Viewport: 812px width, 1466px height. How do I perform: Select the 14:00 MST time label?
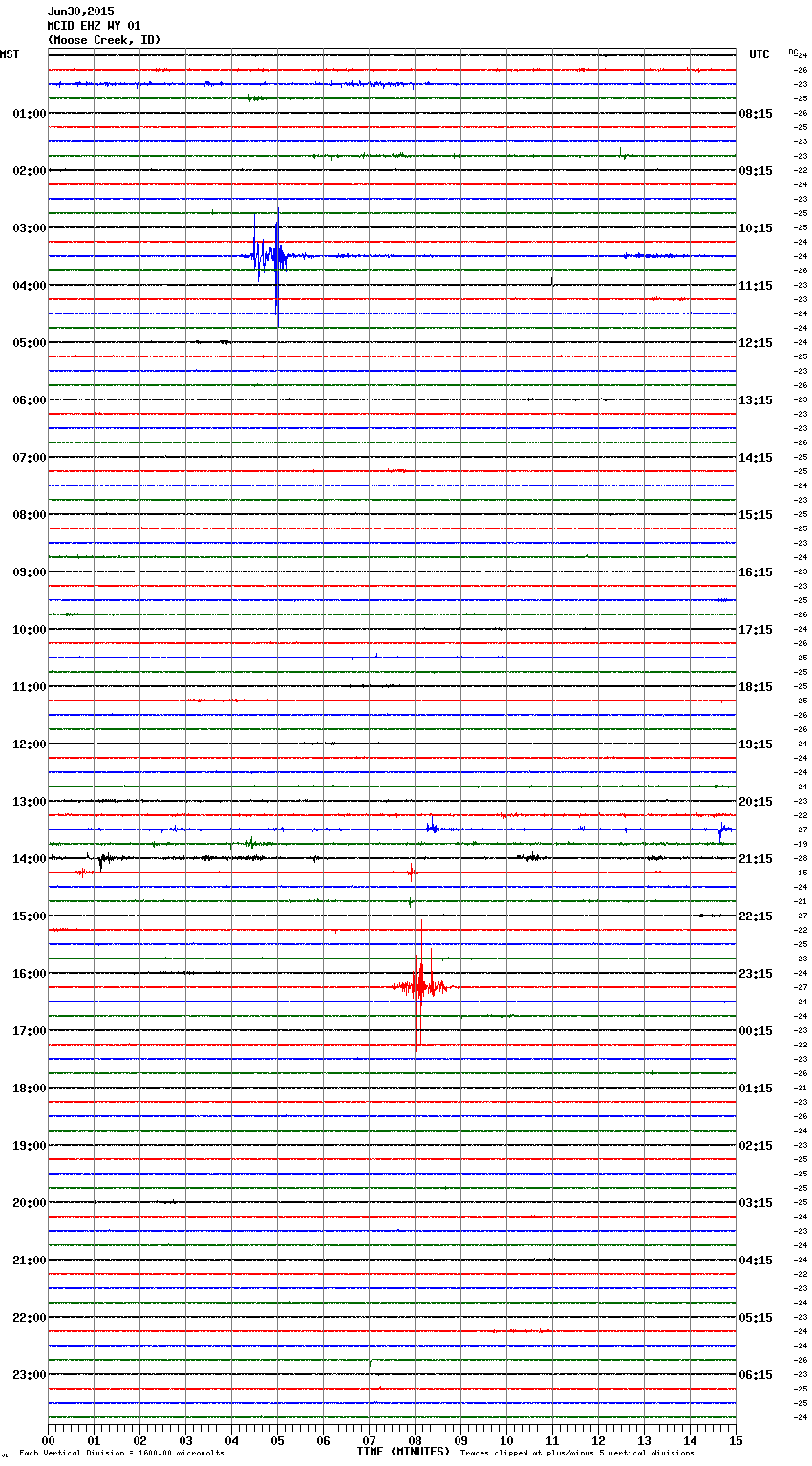tap(30, 858)
